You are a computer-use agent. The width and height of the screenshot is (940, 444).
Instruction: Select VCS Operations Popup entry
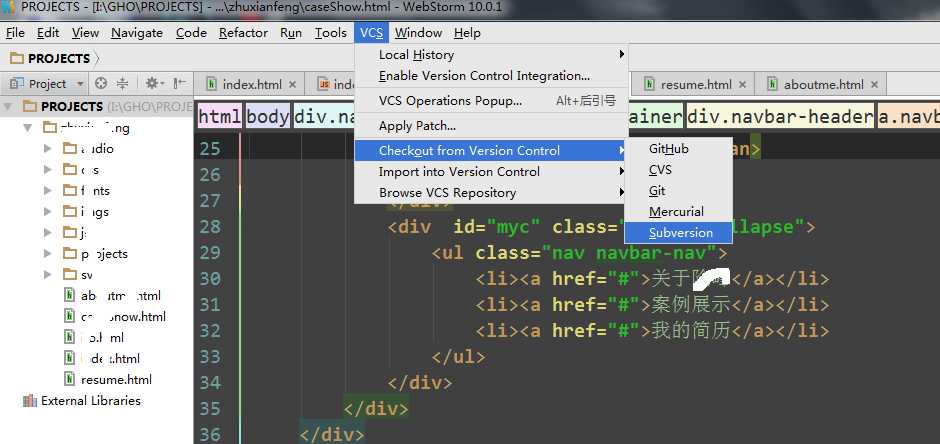pyautogui.click(x=492, y=101)
